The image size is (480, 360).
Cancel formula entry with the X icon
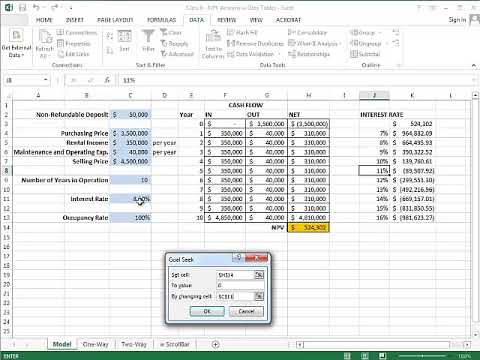(74, 80)
